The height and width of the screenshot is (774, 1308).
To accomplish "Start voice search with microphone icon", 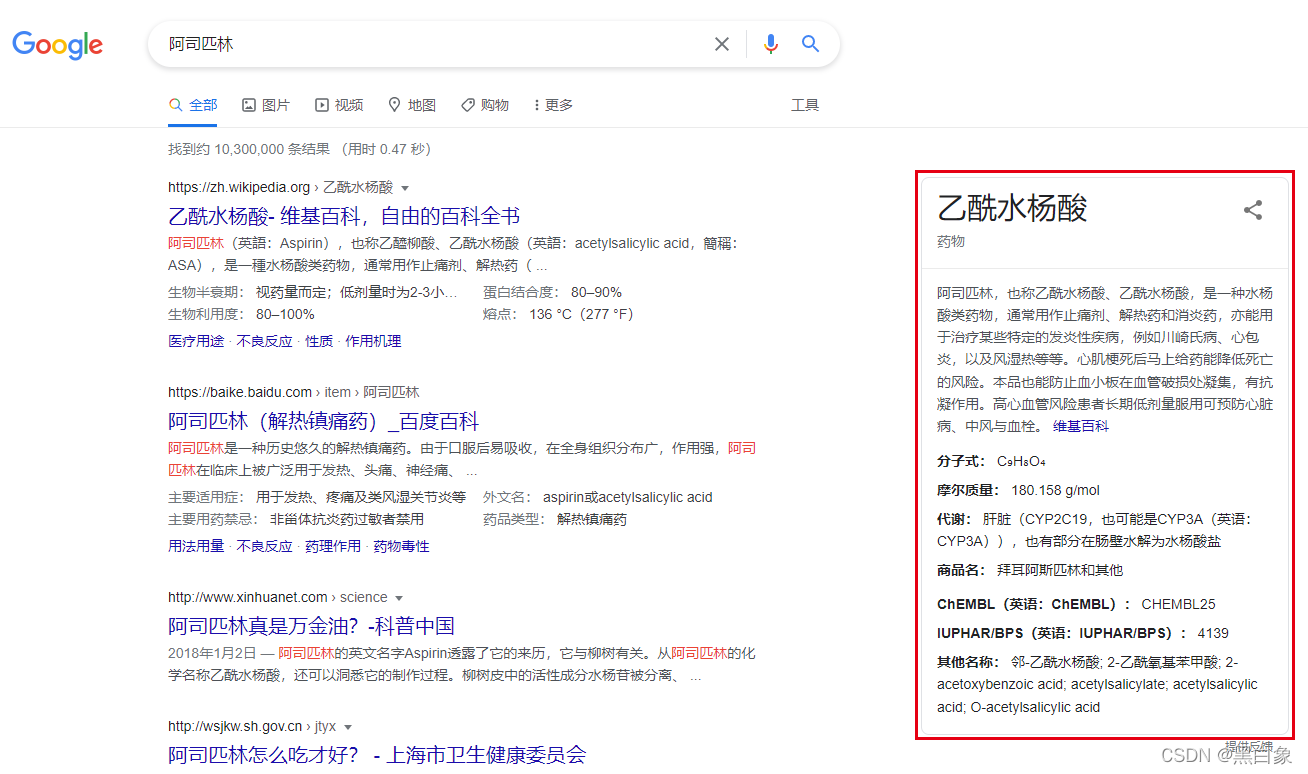I will click(770, 44).
